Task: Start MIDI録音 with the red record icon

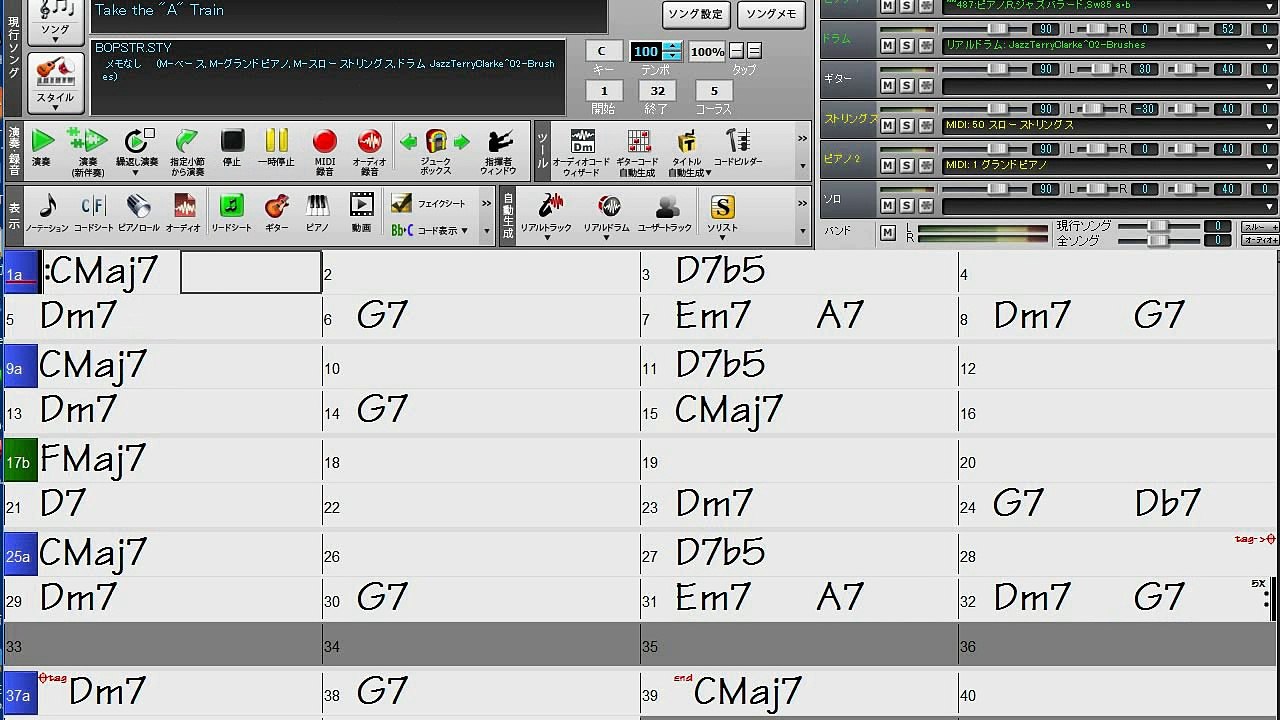Action: [x=325, y=151]
